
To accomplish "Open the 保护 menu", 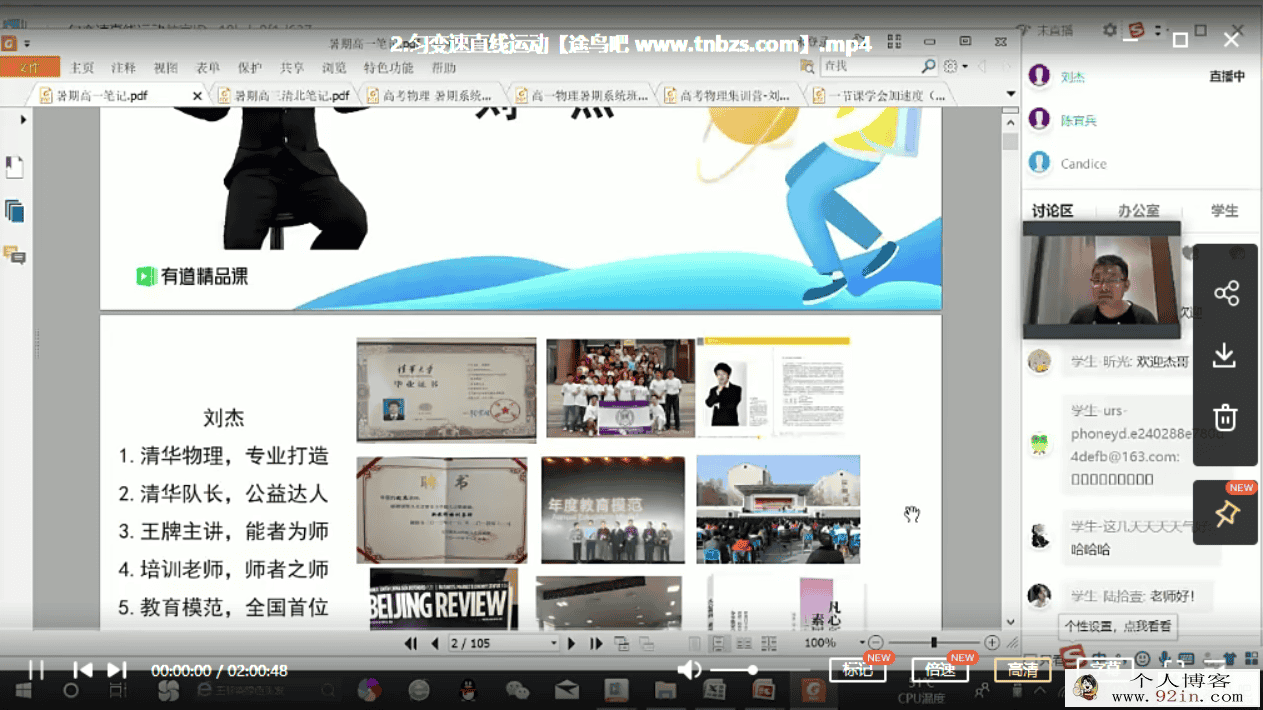I will pos(250,68).
